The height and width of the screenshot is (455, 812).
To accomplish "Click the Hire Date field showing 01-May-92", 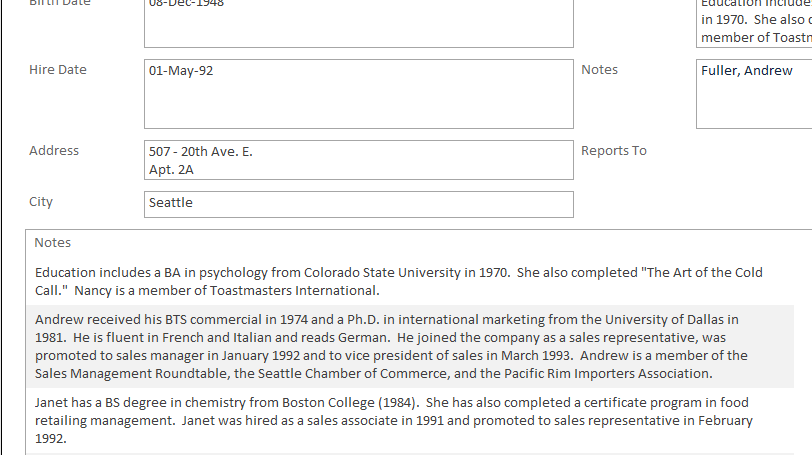I will [x=358, y=94].
